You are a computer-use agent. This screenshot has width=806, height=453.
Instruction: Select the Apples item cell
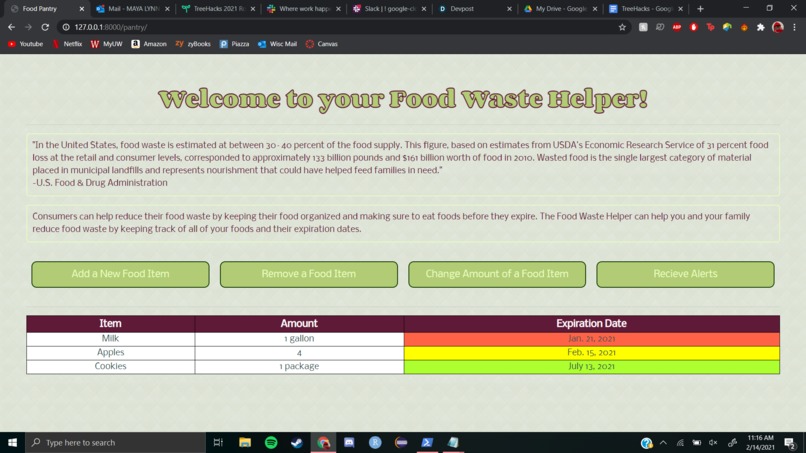point(111,352)
